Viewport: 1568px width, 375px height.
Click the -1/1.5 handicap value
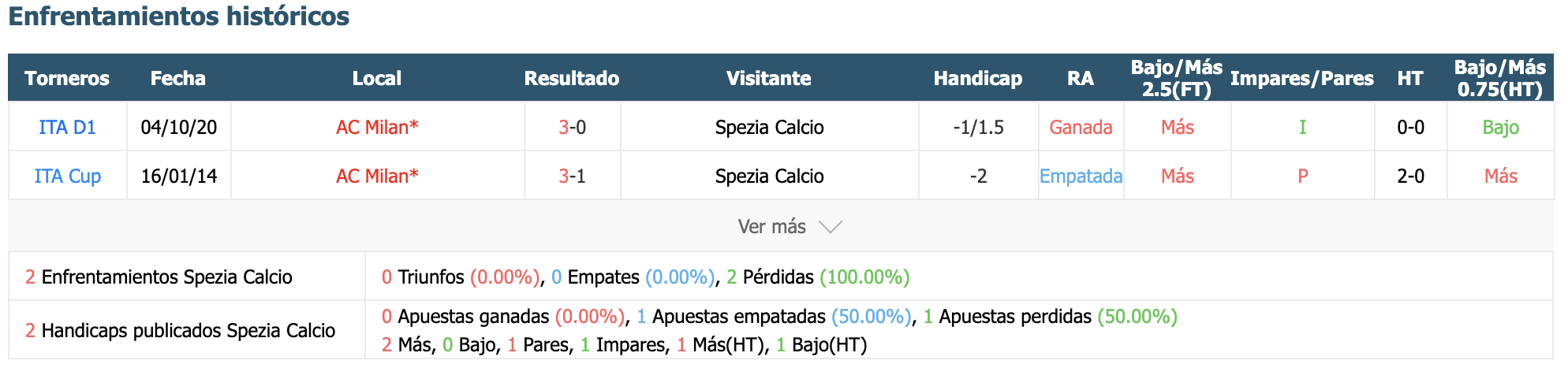pos(978,127)
